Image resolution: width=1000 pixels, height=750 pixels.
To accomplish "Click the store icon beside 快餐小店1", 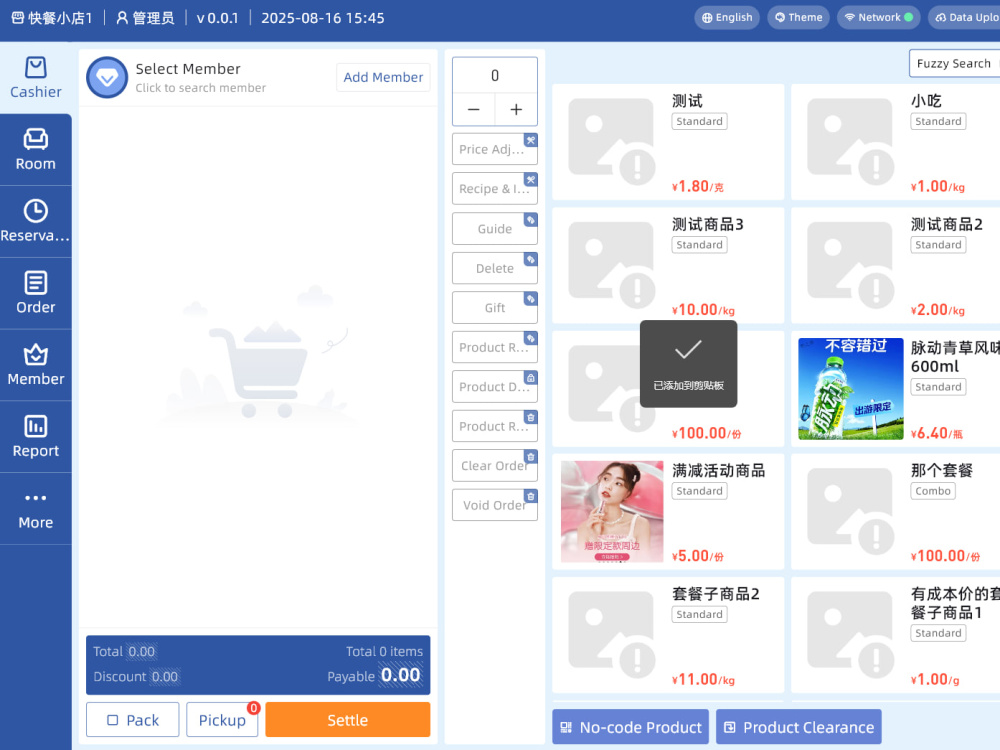I will 18,18.
